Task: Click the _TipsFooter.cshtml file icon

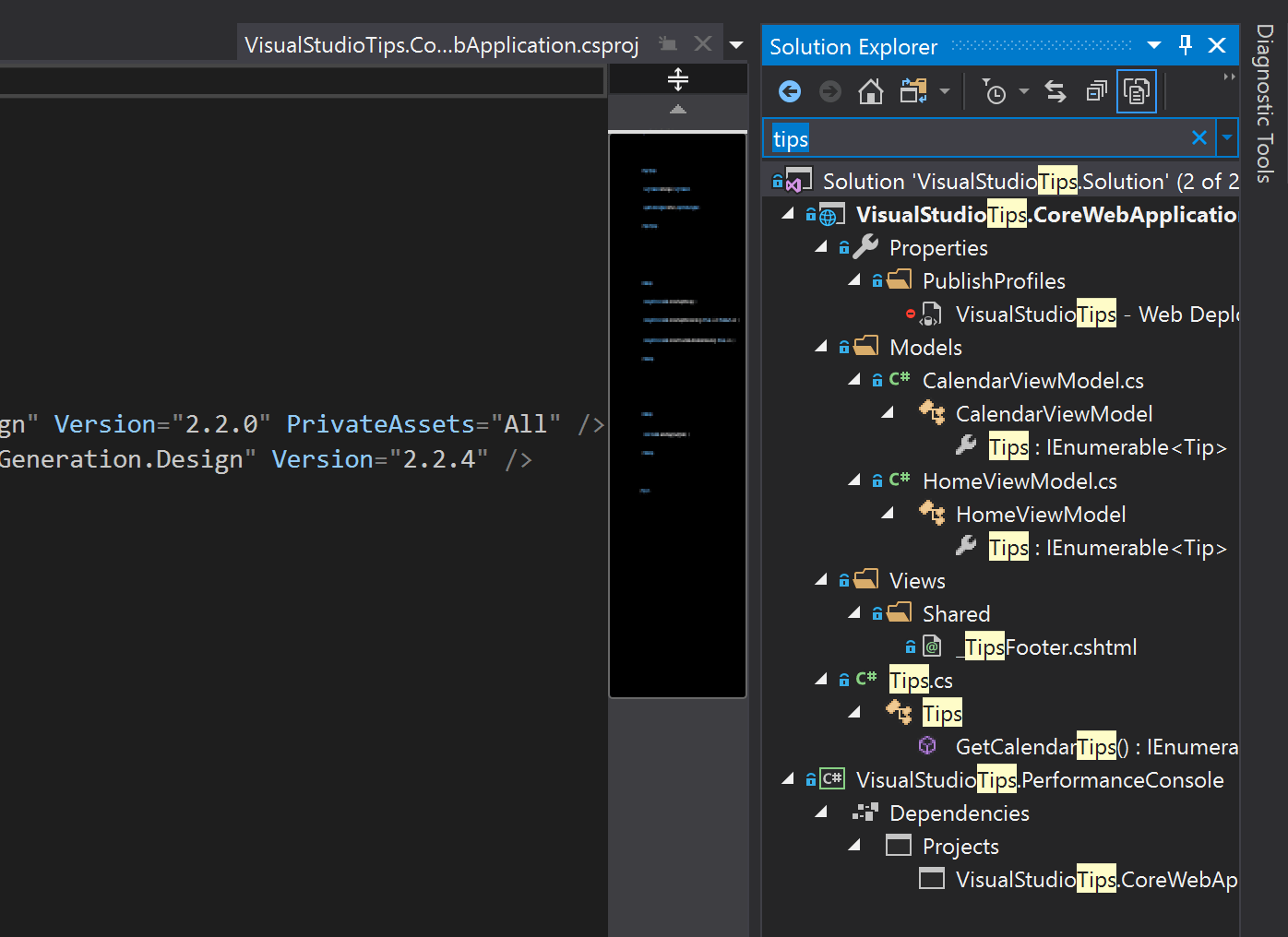Action: 933,646
